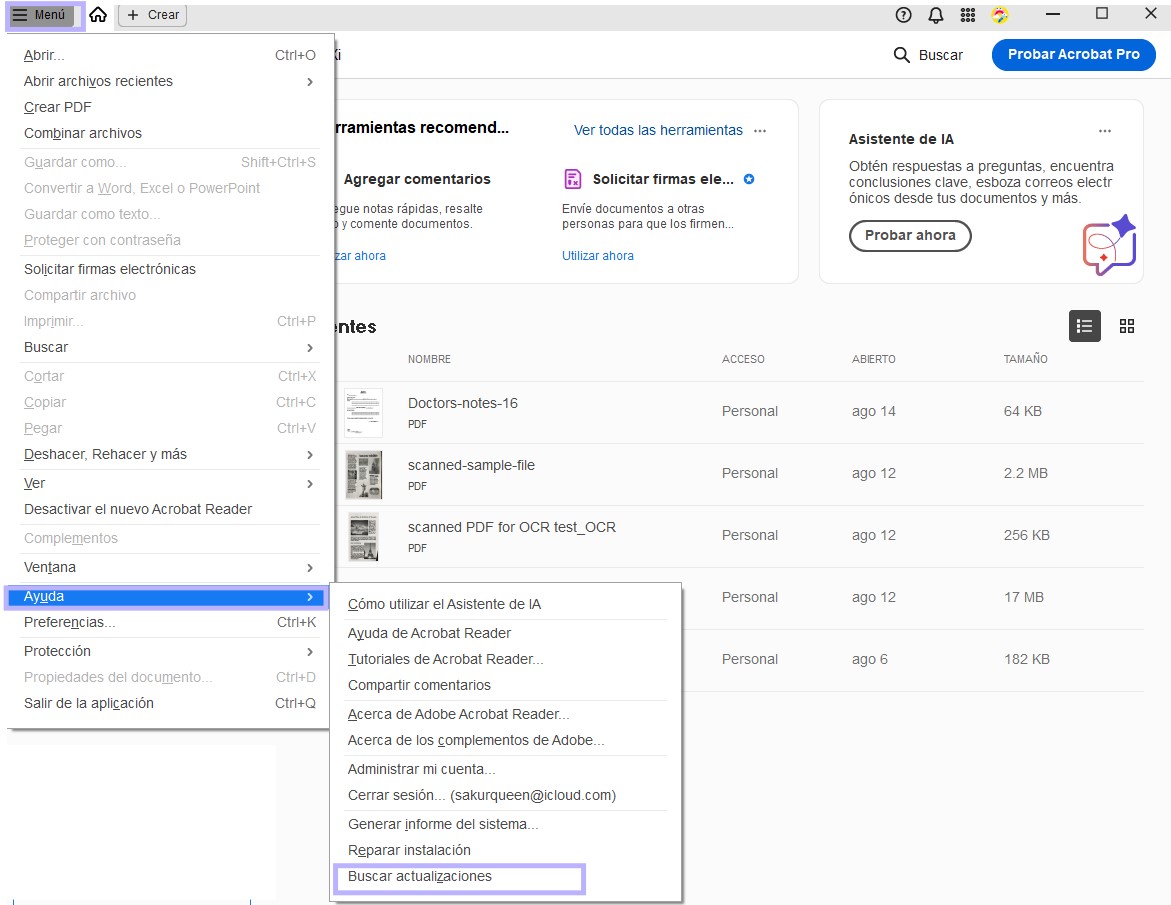Viewport: 1171px width, 905px height.
Task: Select the Doctors-notes-16 file name
Action: [462, 403]
